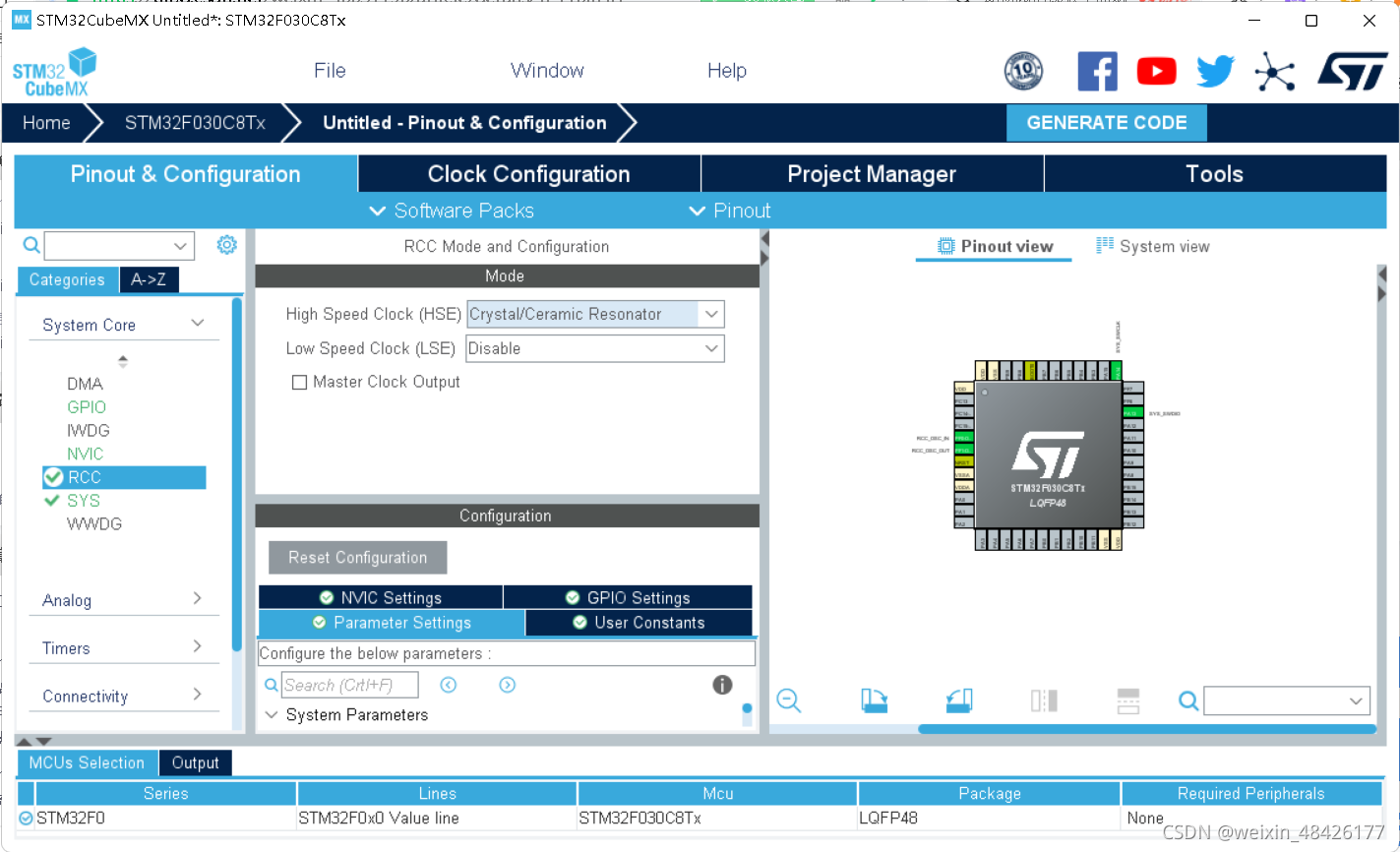
Task: Open the Pinout dropdown menu
Action: click(x=730, y=211)
